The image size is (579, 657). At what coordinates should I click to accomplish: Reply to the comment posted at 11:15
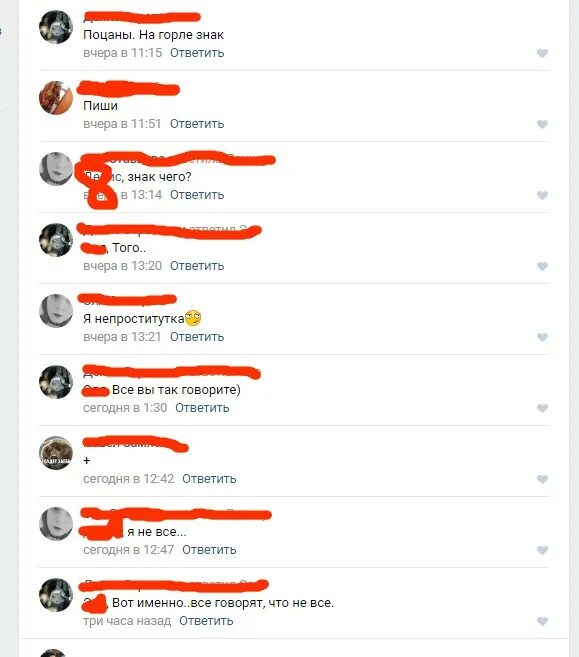coord(197,53)
